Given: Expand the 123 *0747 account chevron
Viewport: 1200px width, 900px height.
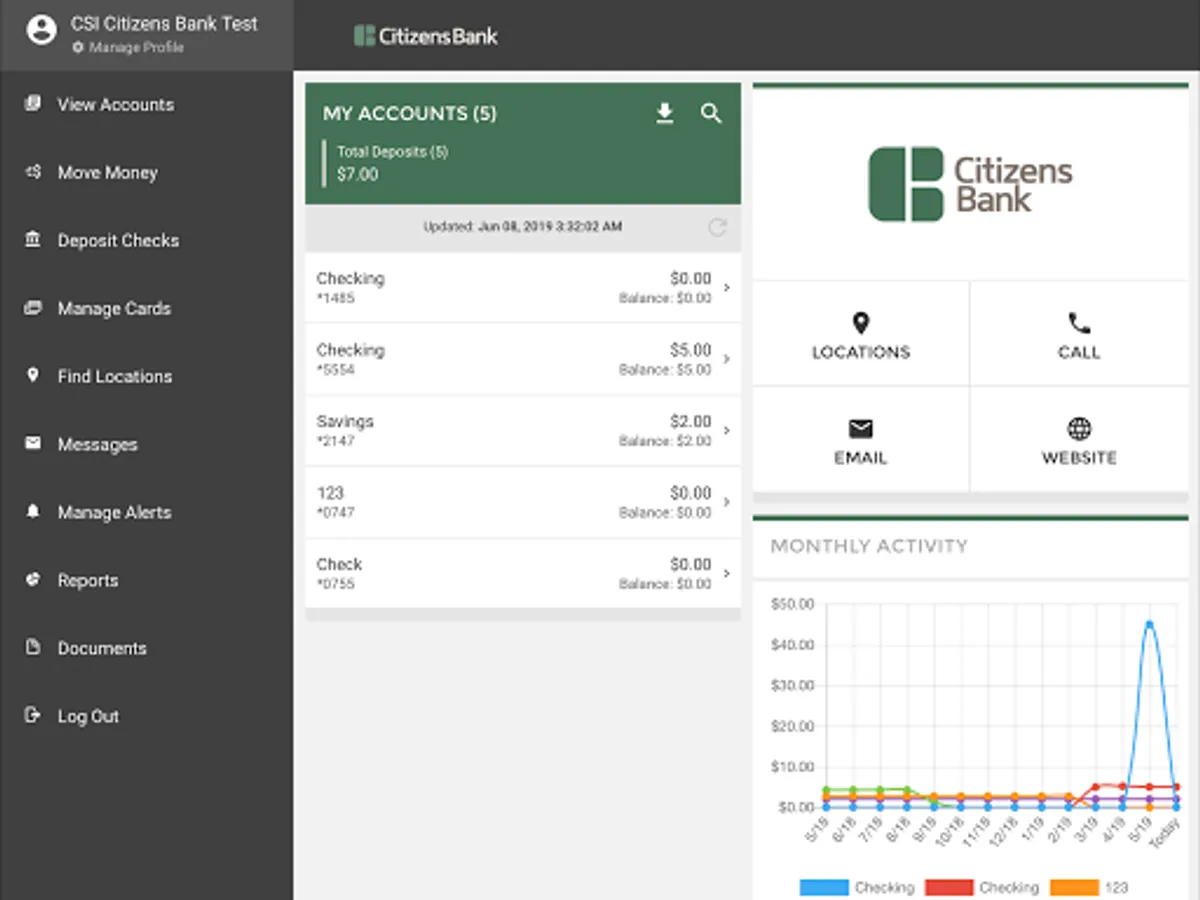Looking at the screenshot, I should pos(727,502).
